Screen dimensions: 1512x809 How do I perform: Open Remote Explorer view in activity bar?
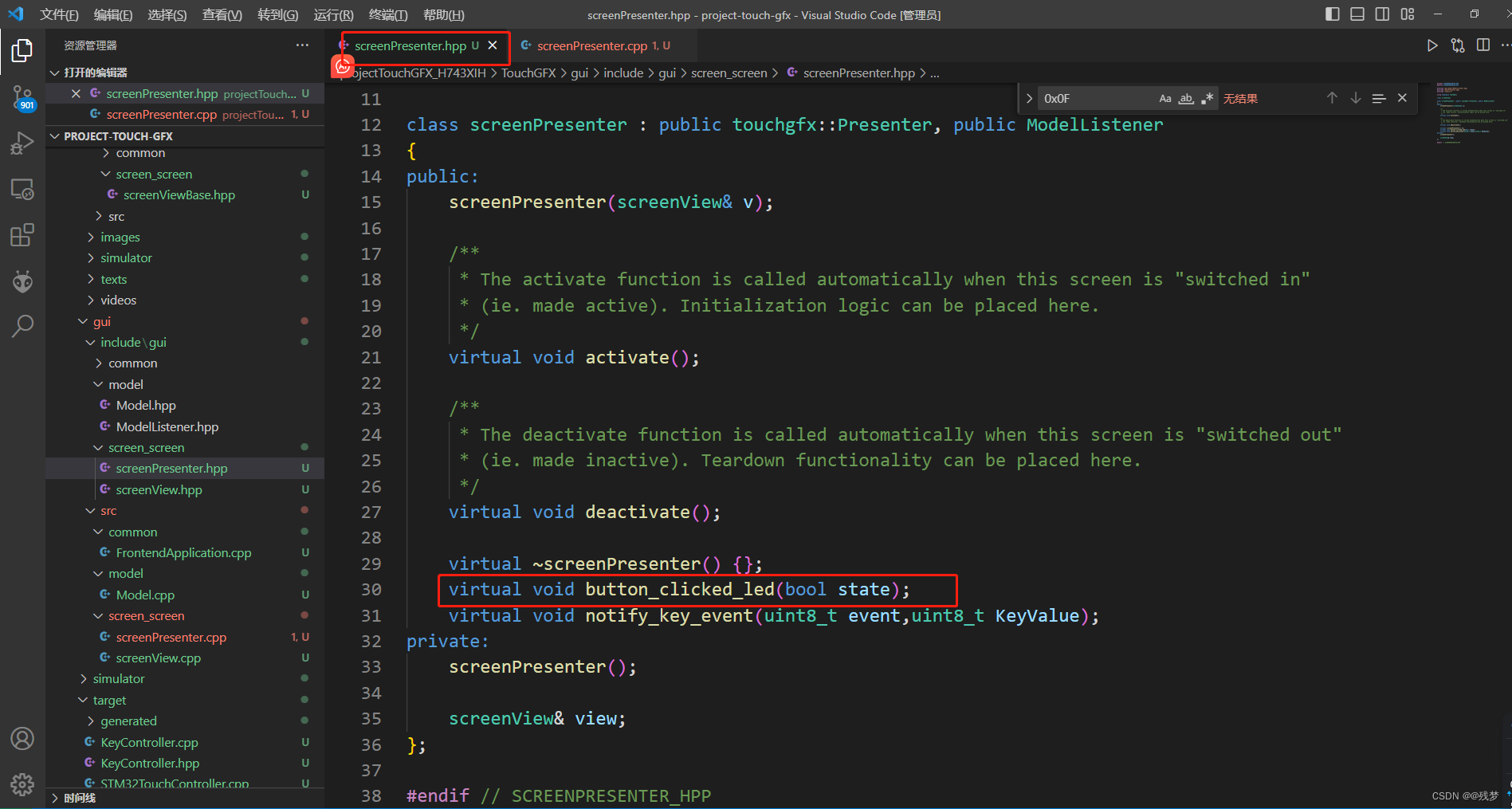[22, 190]
